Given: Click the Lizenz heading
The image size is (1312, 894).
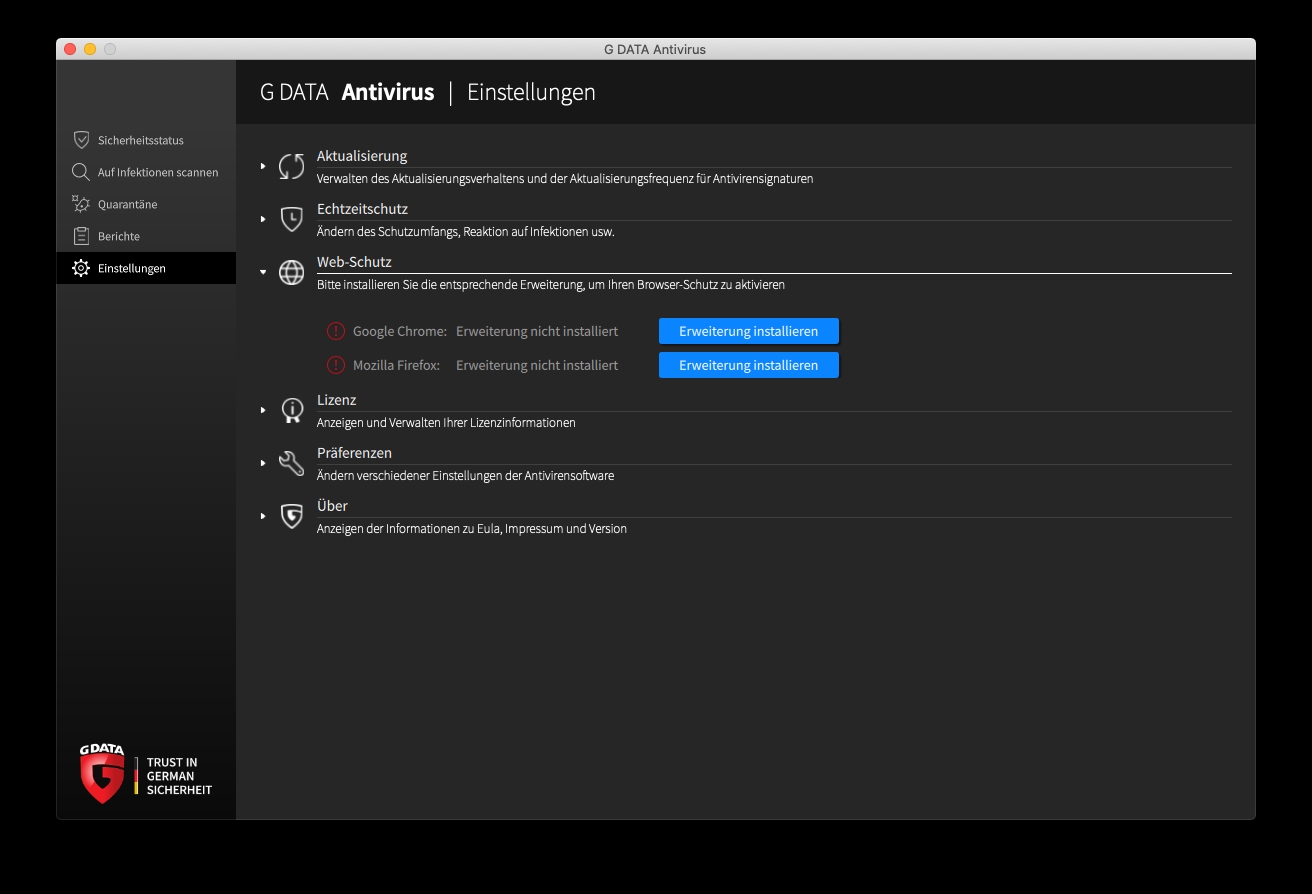Looking at the screenshot, I should [x=337, y=400].
